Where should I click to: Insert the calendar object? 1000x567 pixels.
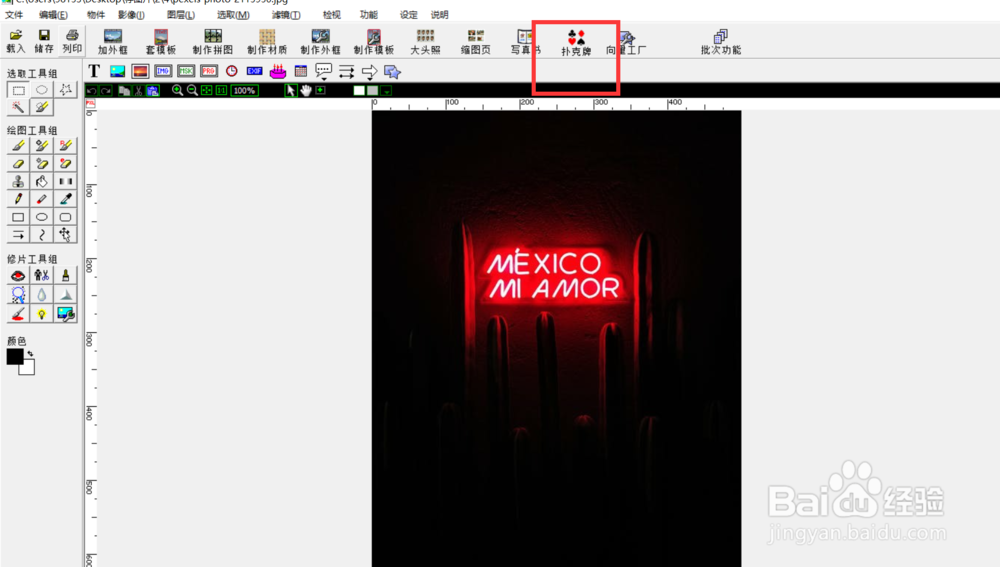300,71
